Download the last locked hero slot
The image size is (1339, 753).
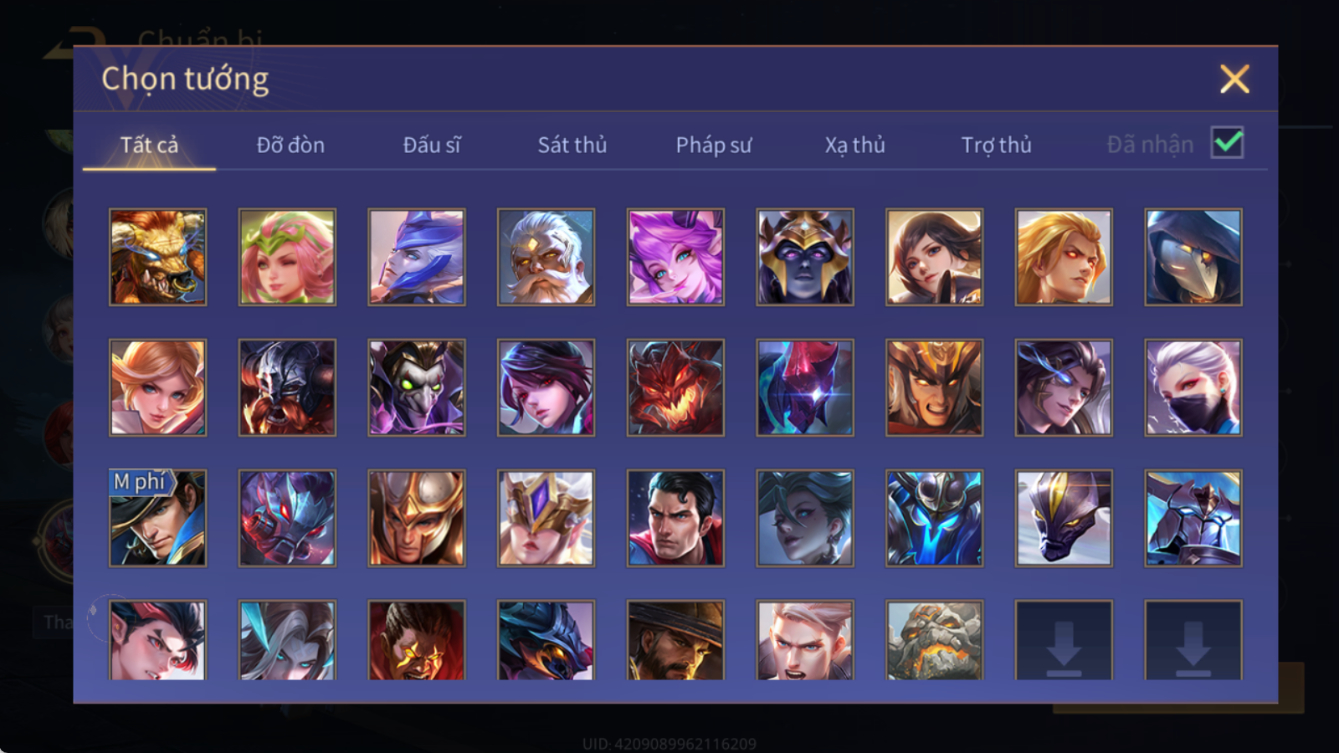1193,640
